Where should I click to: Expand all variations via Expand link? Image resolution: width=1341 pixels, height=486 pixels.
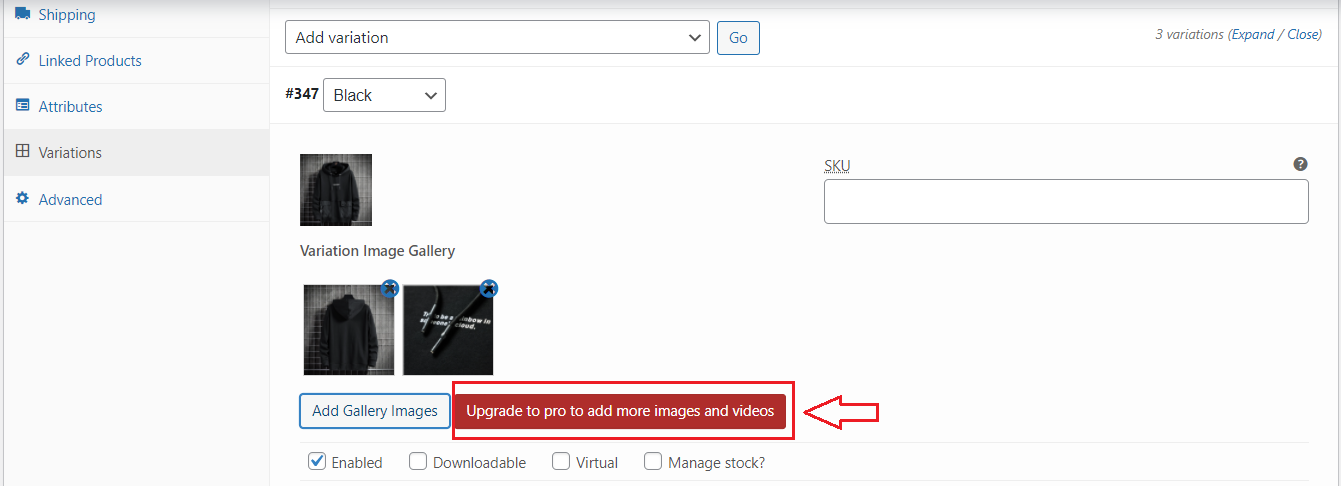[1253, 34]
